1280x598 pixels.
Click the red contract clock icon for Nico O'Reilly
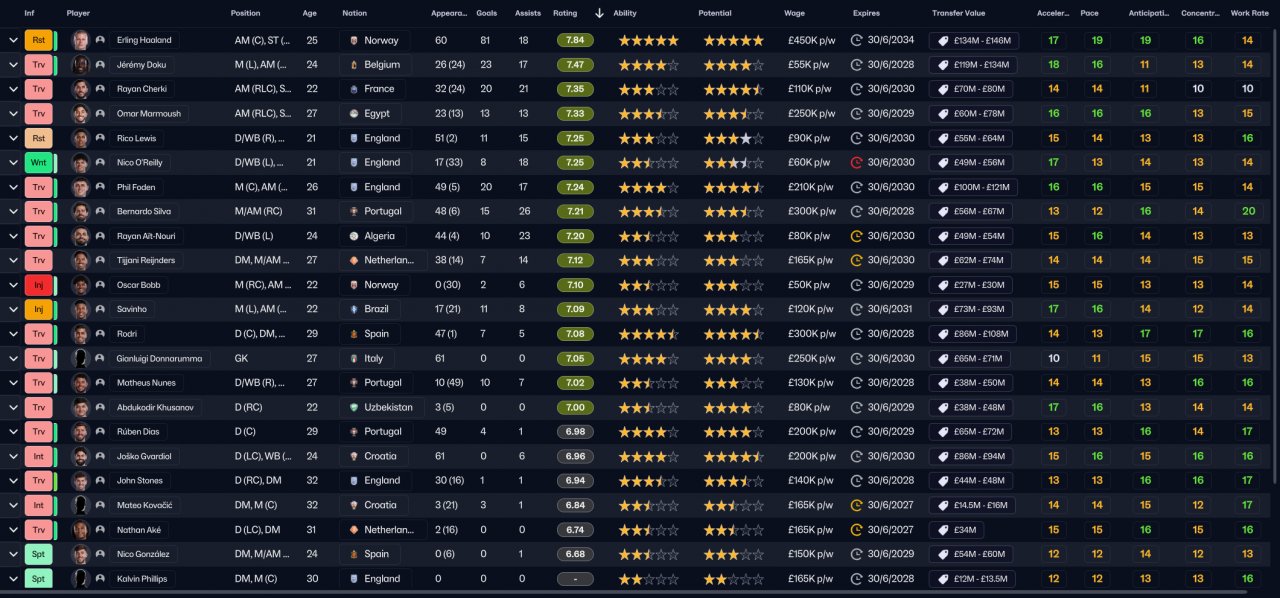[x=856, y=162]
